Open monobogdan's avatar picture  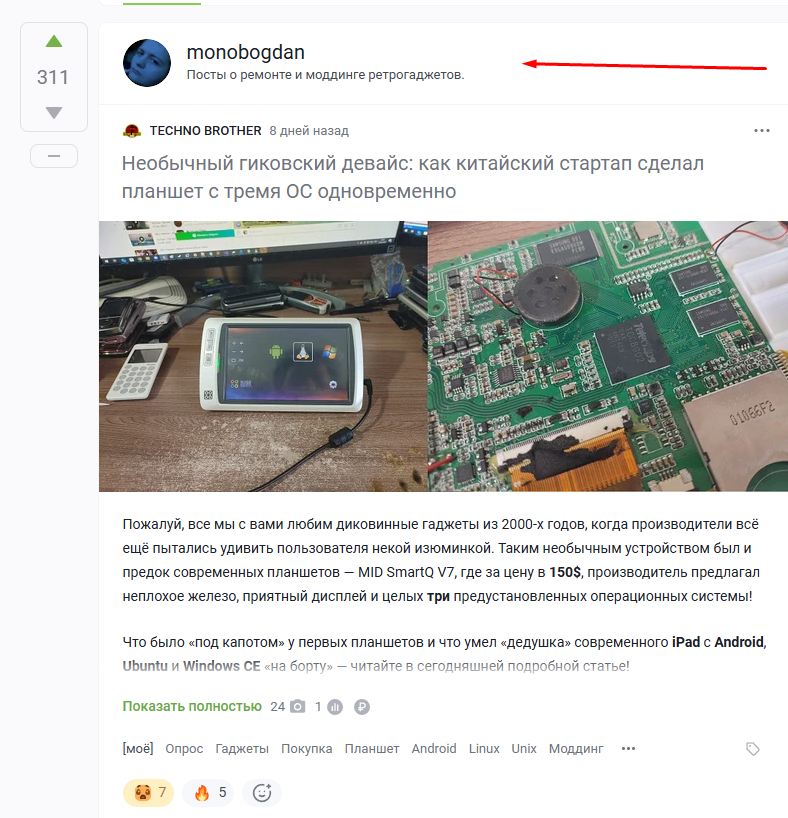click(147, 63)
